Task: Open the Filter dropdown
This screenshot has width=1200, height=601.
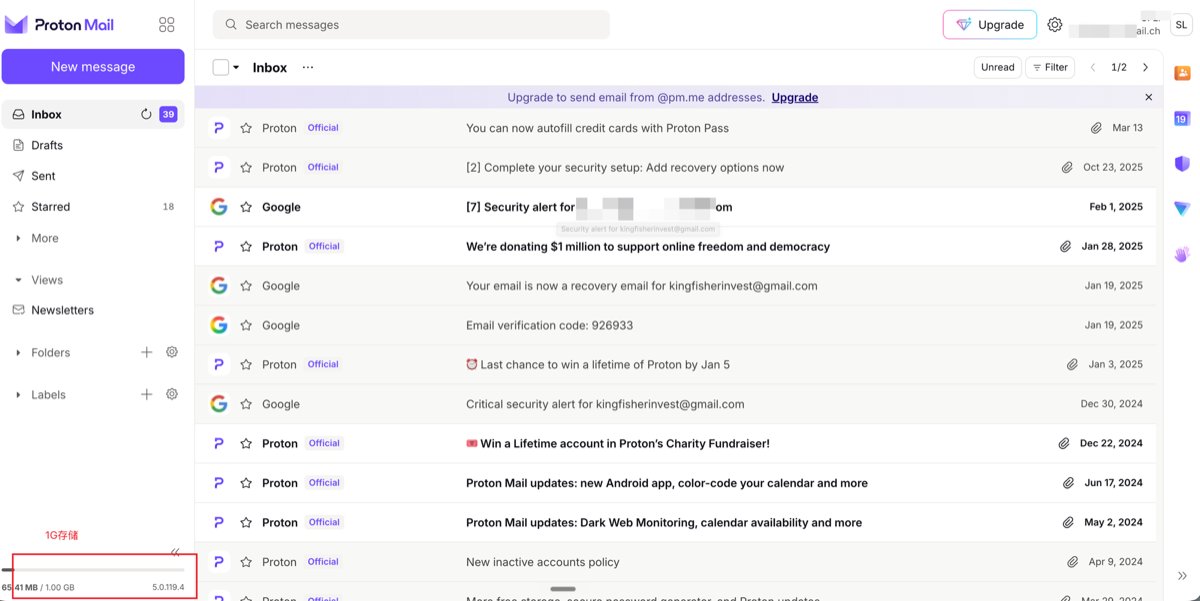Action: pos(1050,67)
